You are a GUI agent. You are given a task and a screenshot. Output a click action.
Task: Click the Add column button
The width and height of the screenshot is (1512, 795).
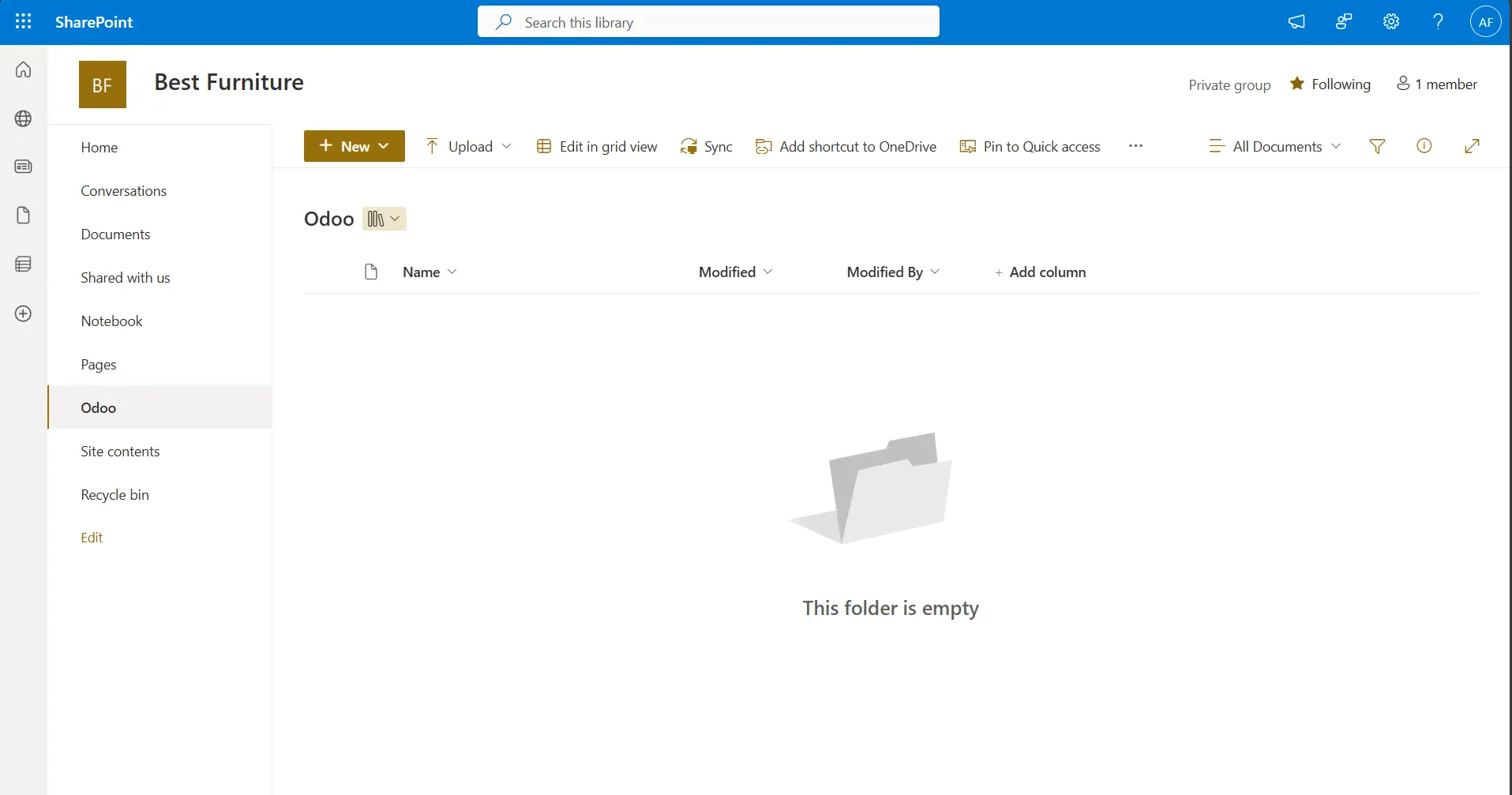pyautogui.click(x=1040, y=272)
